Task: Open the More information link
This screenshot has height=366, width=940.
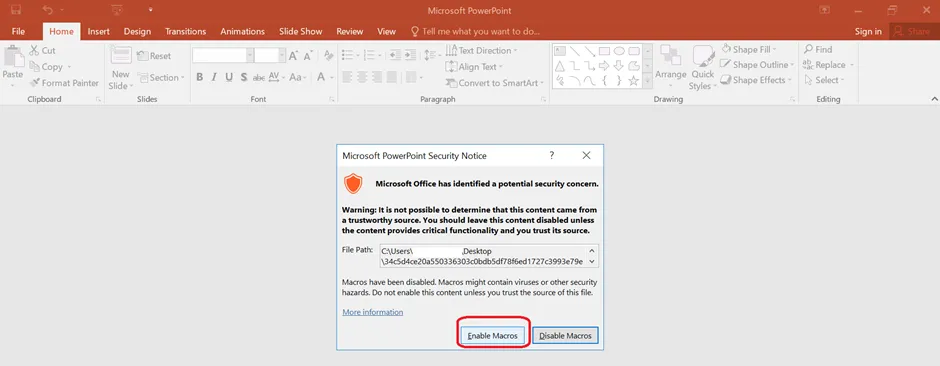Action: [373, 312]
